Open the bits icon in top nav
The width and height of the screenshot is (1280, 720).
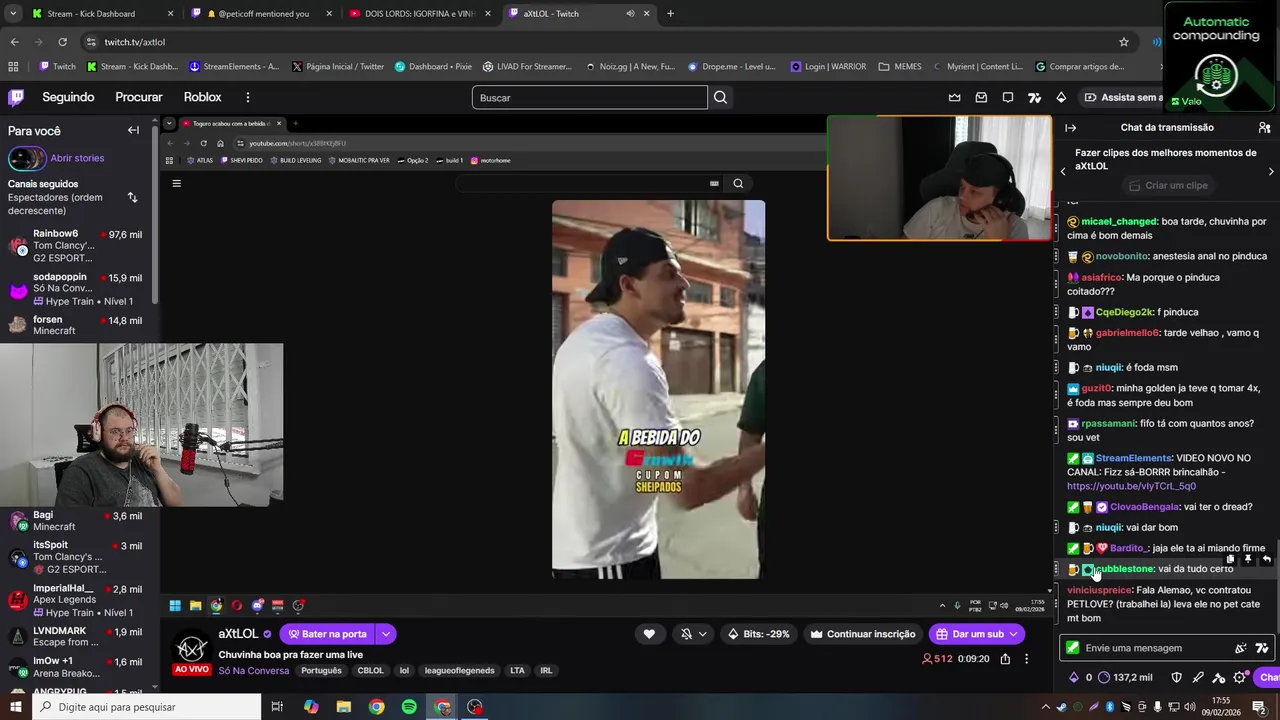pyautogui.click(x=1061, y=97)
